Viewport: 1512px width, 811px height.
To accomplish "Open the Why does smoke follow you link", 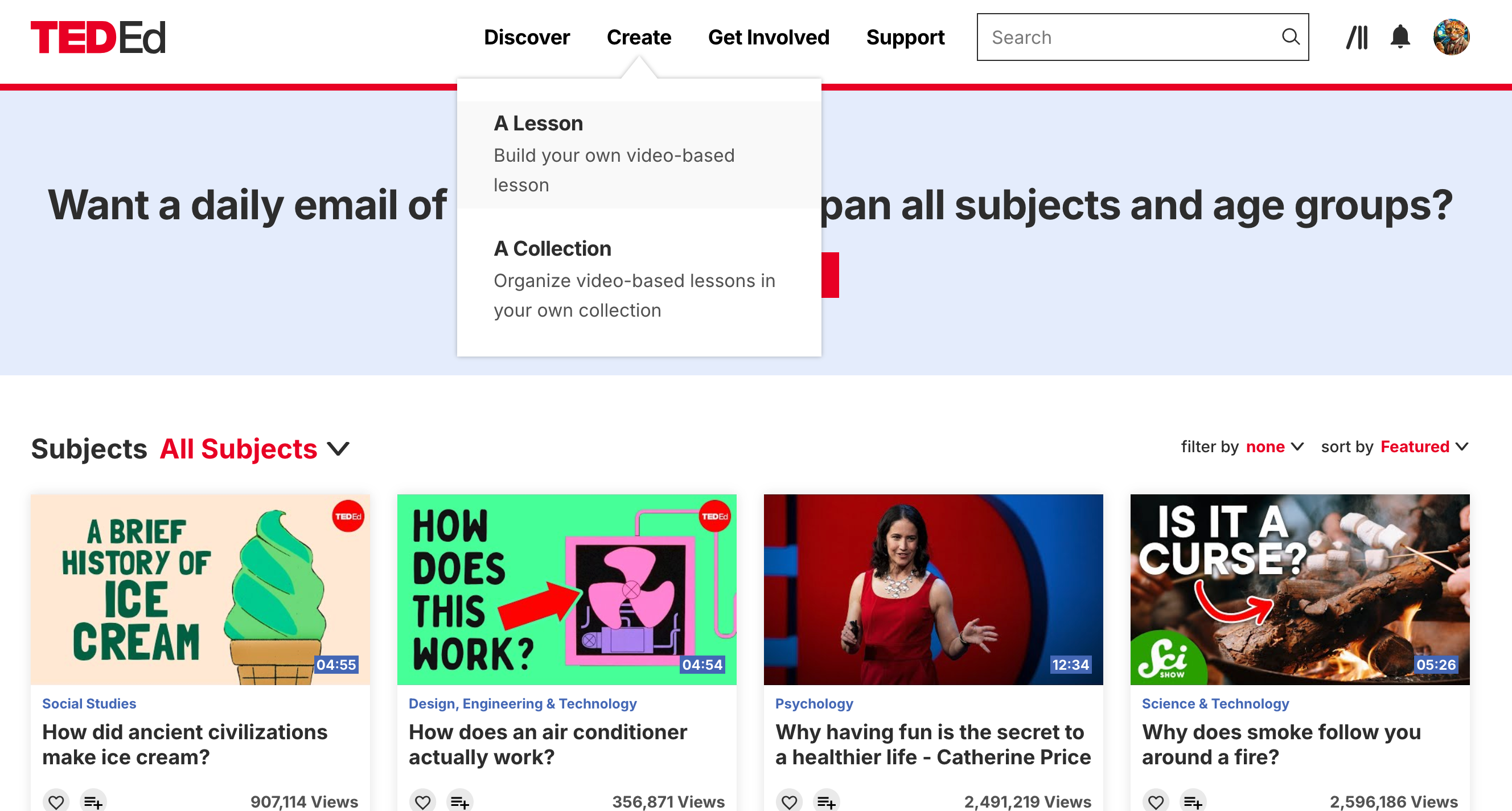I will coord(1281,744).
